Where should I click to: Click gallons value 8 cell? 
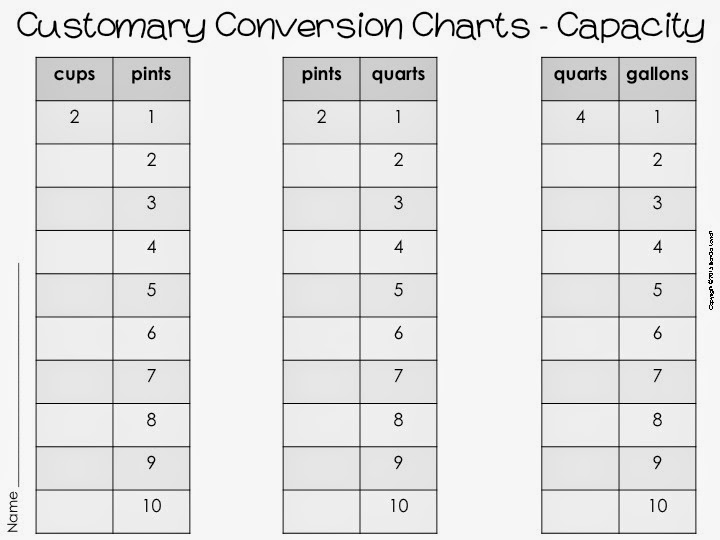coord(658,425)
